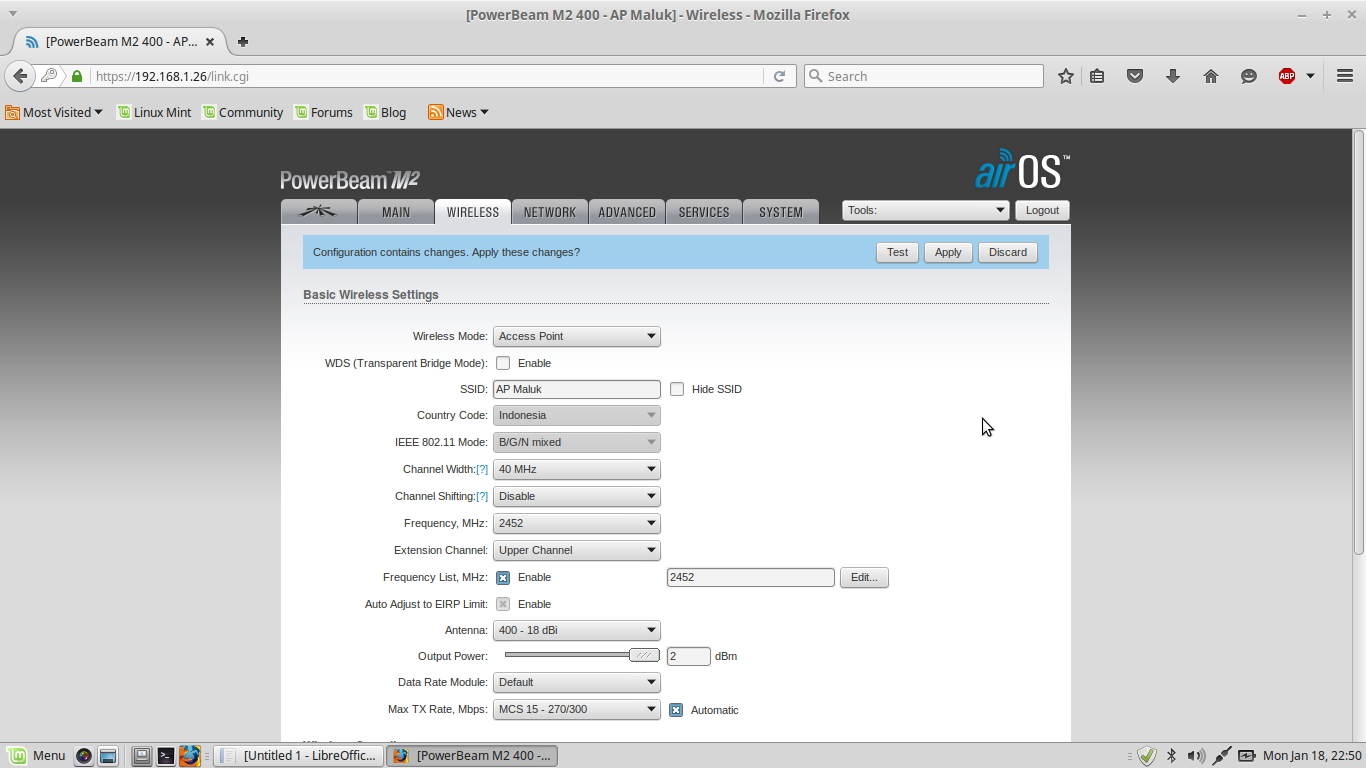This screenshot has width=1366, height=768.
Task: Apply the configuration changes
Action: coord(948,252)
